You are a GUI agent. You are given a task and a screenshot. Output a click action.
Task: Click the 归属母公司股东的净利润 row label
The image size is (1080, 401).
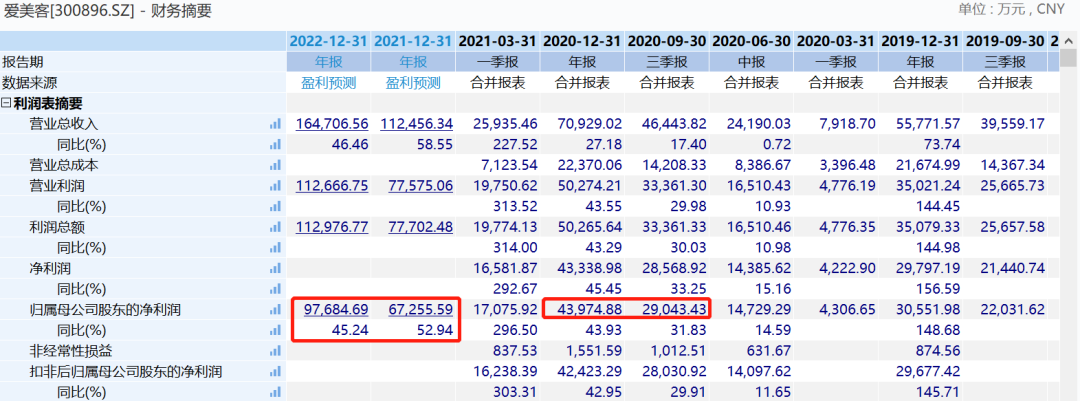105,310
